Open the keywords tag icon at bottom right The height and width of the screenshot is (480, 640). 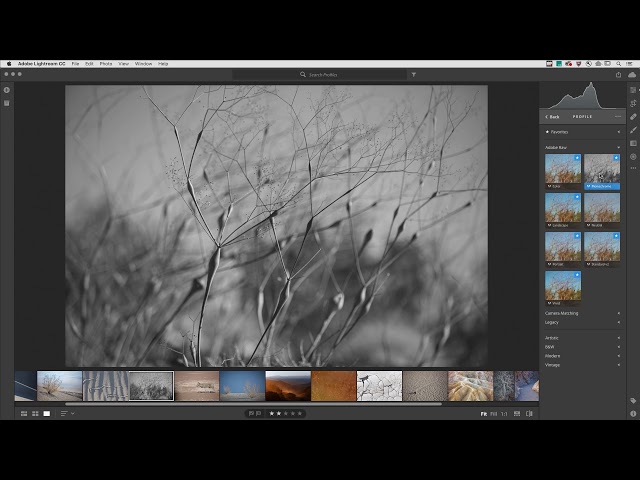tap(633, 400)
